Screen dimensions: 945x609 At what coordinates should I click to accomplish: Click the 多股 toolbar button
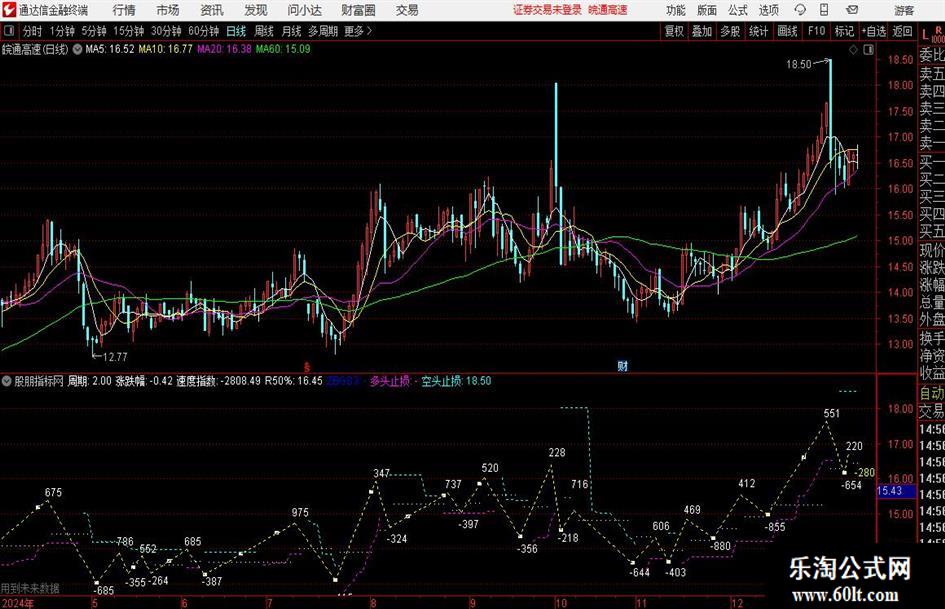pyautogui.click(x=730, y=31)
